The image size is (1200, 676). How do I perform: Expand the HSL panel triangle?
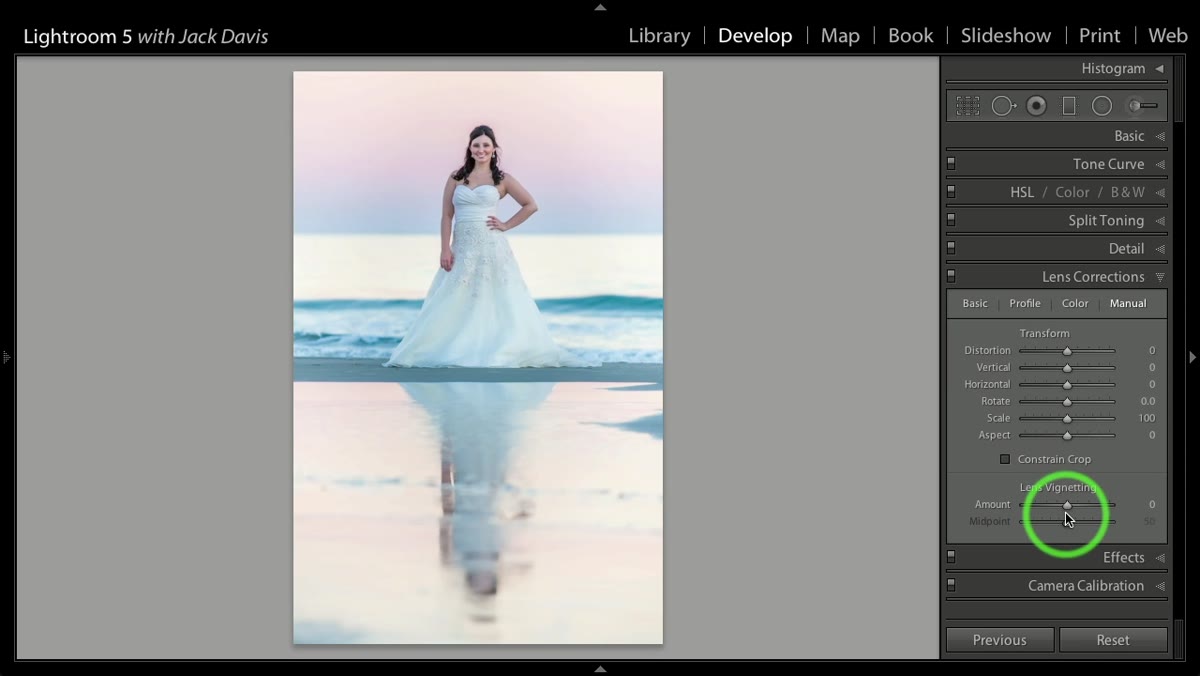click(1160, 193)
